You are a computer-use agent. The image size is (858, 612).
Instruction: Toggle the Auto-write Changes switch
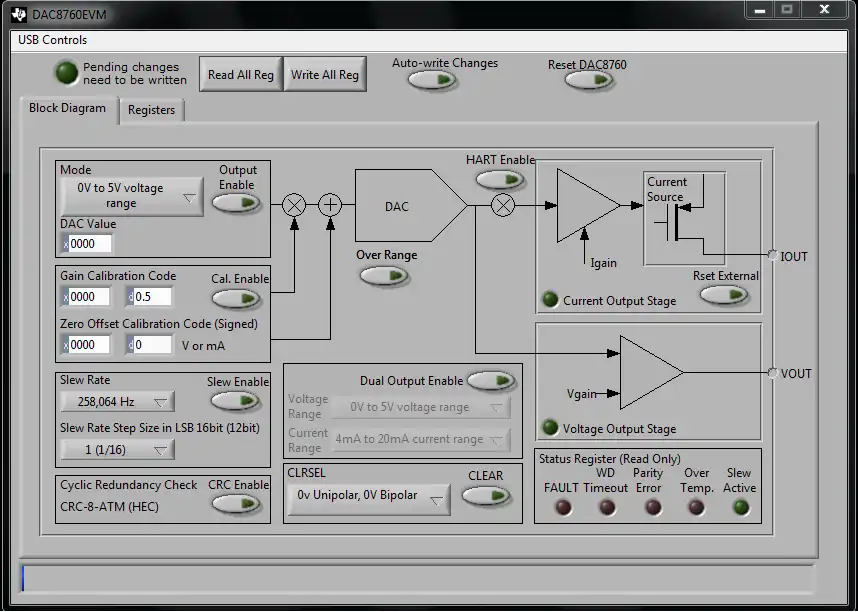tap(432, 80)
